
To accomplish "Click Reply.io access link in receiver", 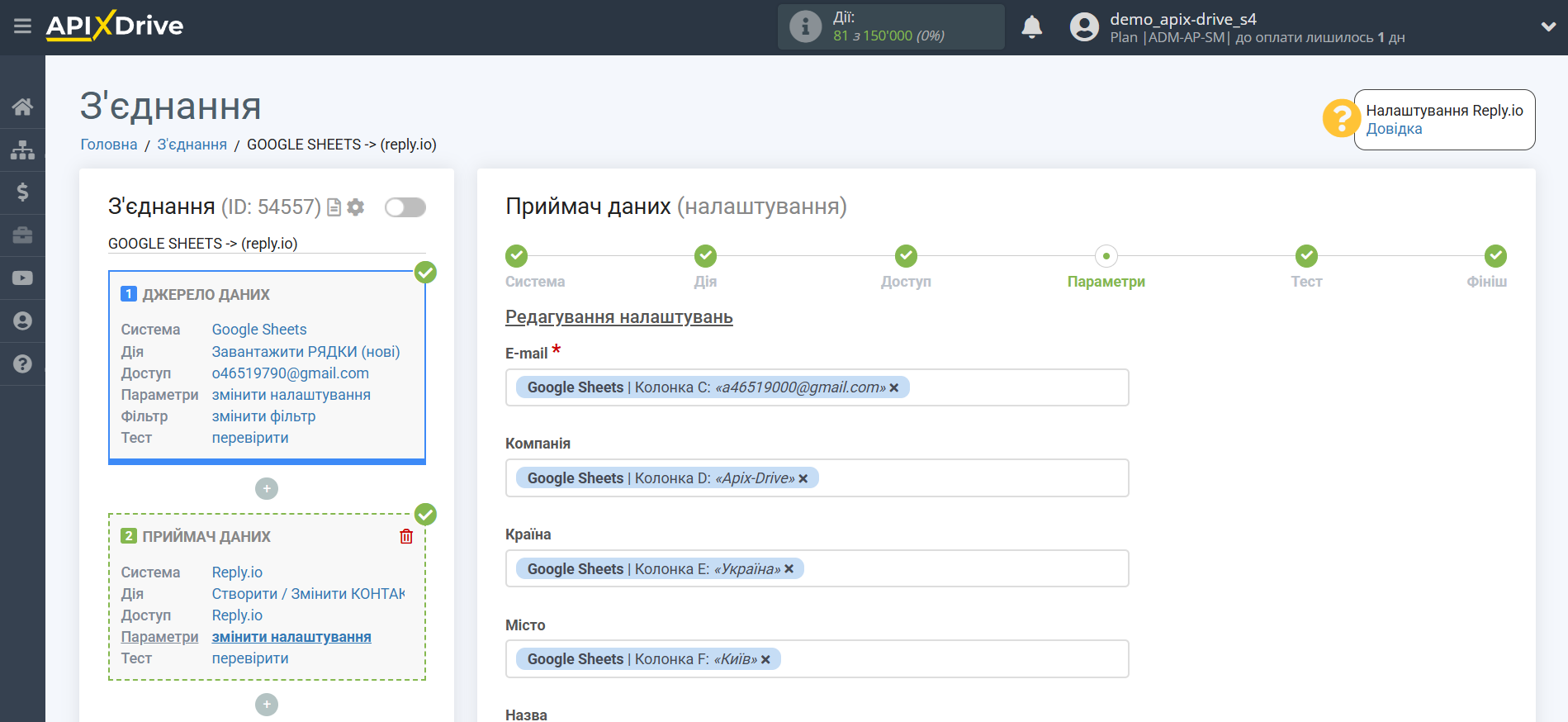I will (237, 615).
